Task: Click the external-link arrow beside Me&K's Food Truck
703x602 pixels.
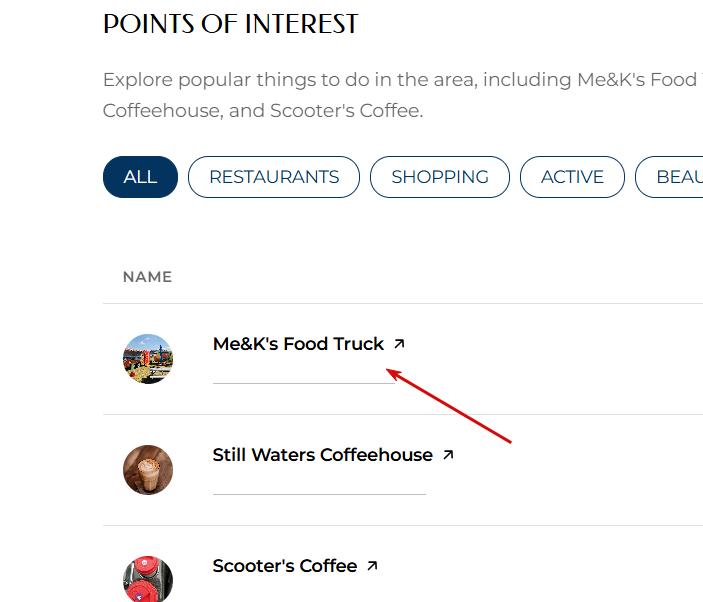Action: click(x=399, y=344)
